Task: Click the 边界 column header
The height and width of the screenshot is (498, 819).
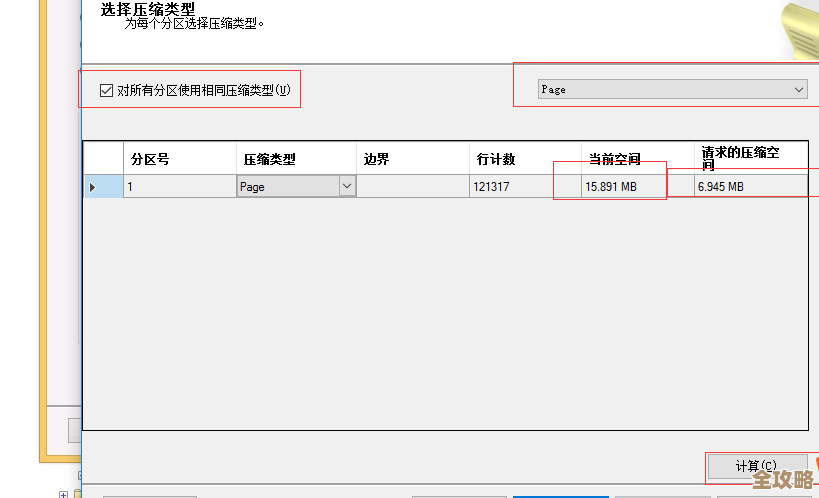Action: click(x=413, y=159)
